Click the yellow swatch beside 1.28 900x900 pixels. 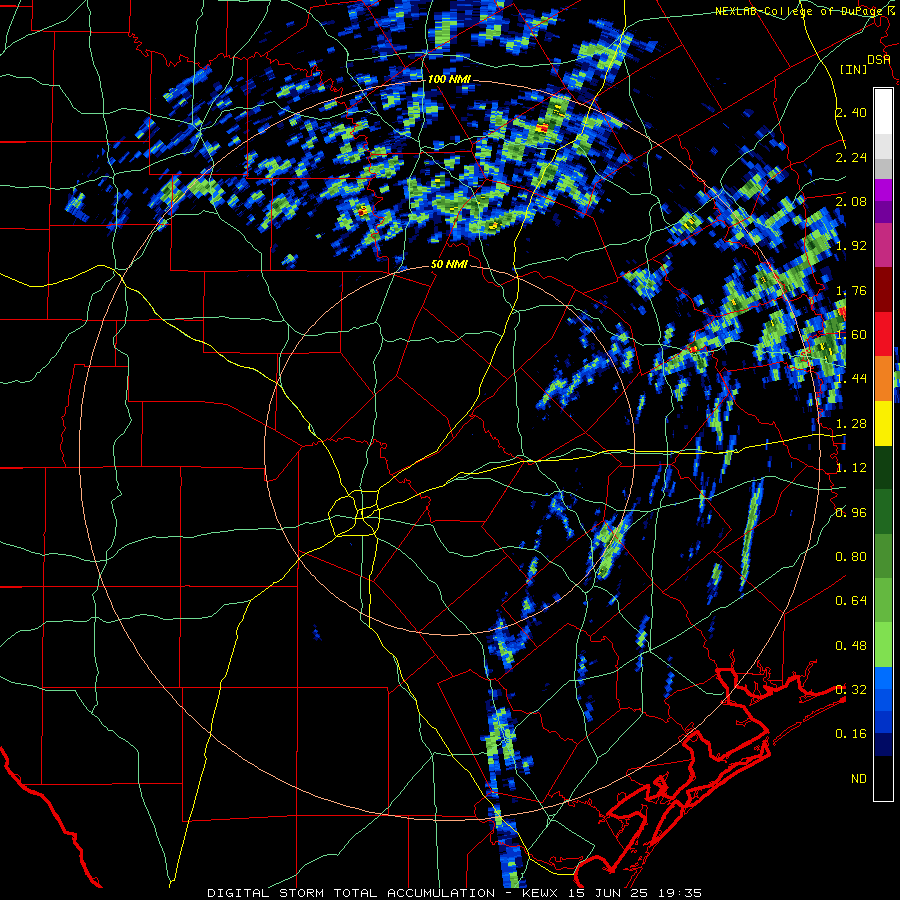[x=883, y=423]
